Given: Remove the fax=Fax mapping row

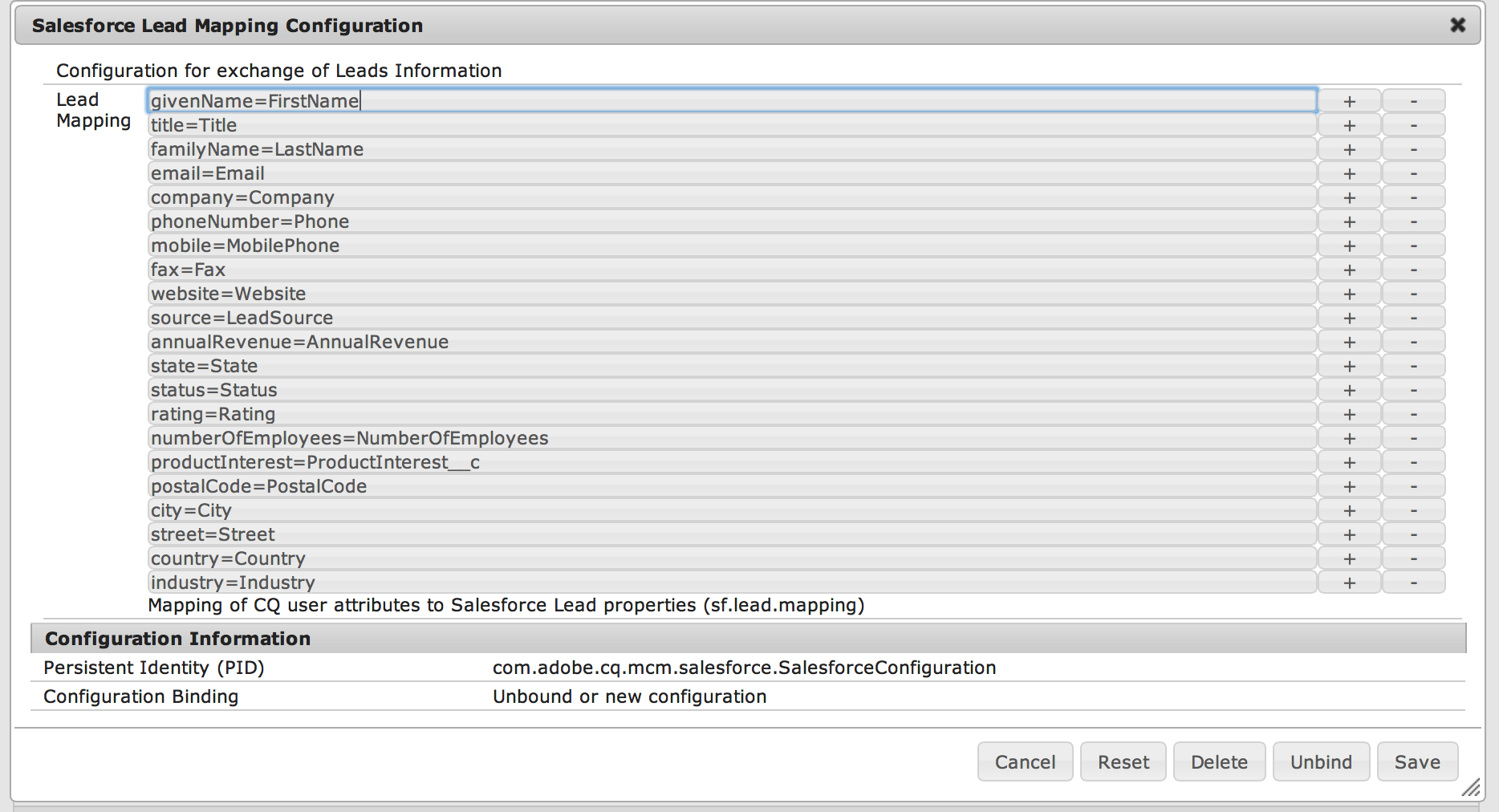Looking at the screenshot, I should click(1414, 270).
